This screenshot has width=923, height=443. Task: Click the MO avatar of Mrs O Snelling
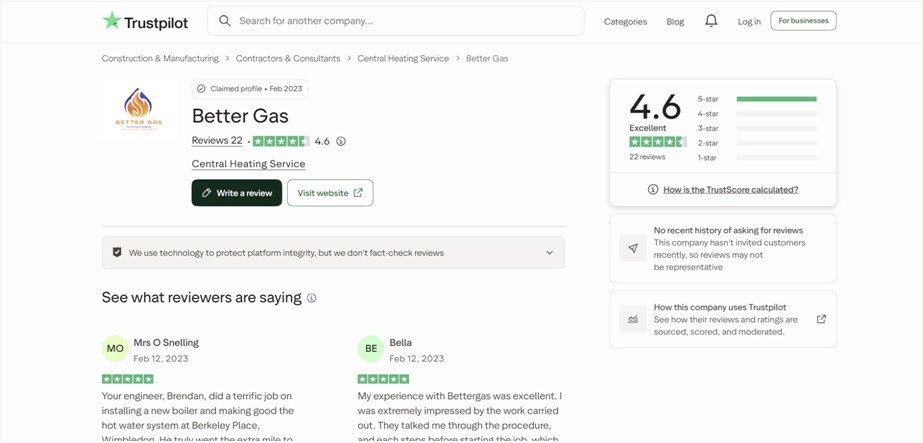[115, 349]
